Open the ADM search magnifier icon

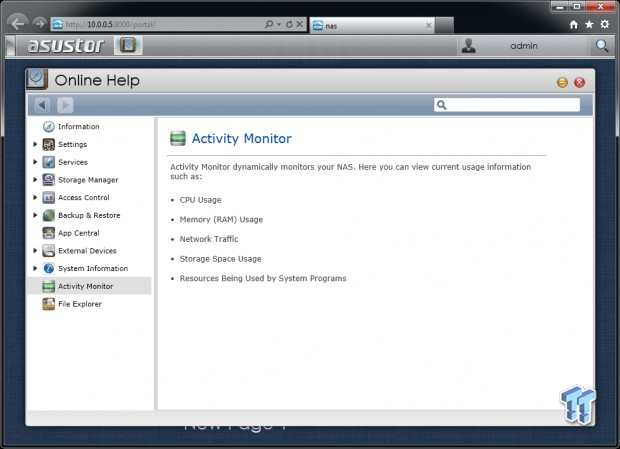602,46
